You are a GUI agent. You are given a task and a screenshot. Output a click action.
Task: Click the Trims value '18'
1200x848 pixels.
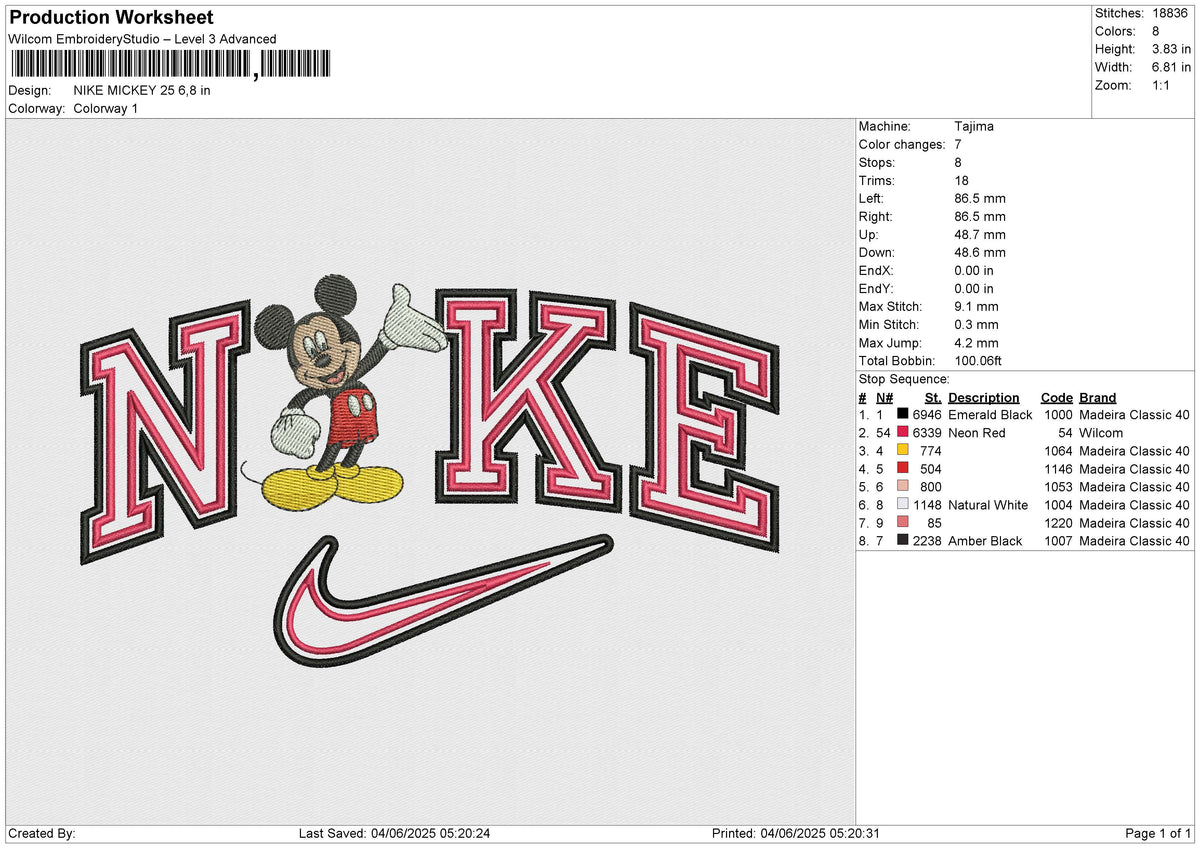tap(962, 181)
